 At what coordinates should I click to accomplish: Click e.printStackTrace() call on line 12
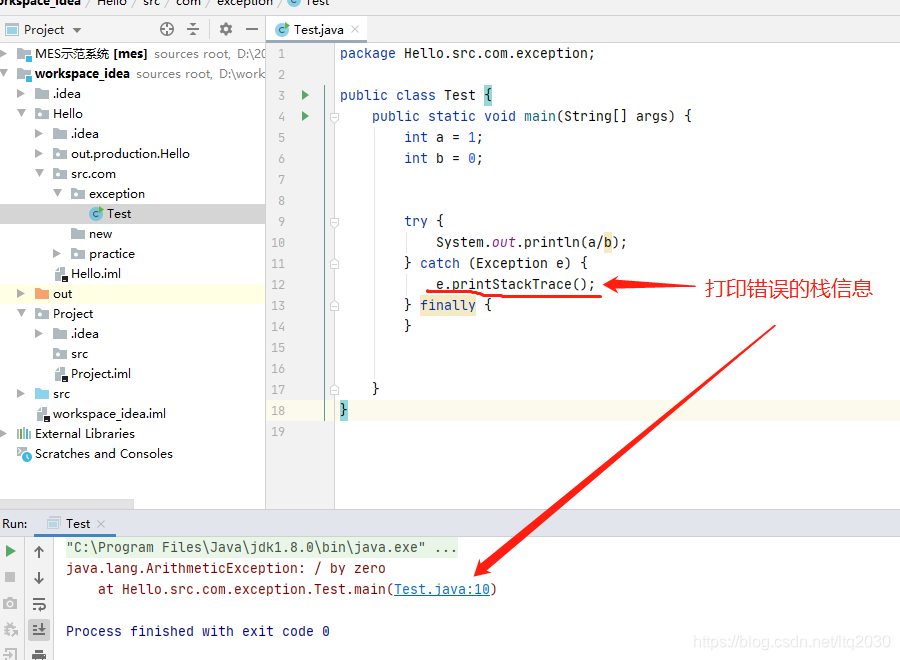(x=515, y=284)
